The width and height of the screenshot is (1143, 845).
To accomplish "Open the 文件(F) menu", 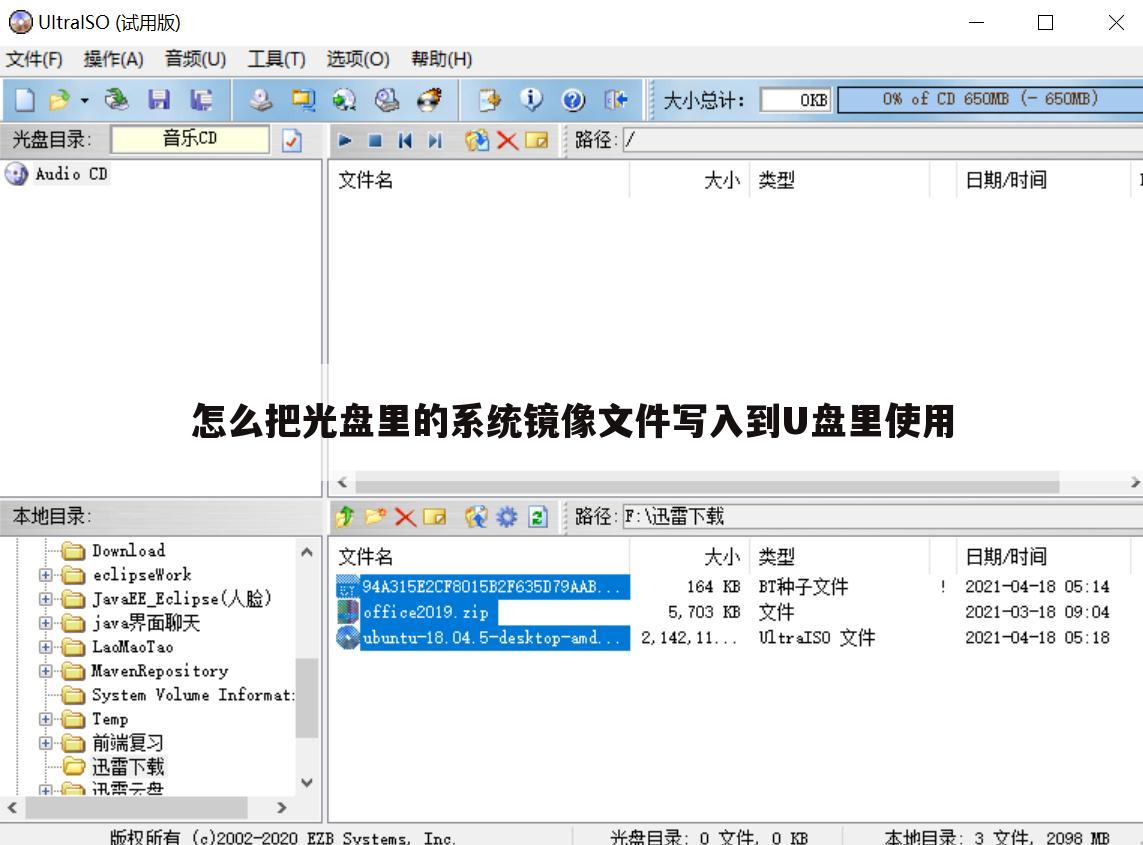I will point(34,59).
